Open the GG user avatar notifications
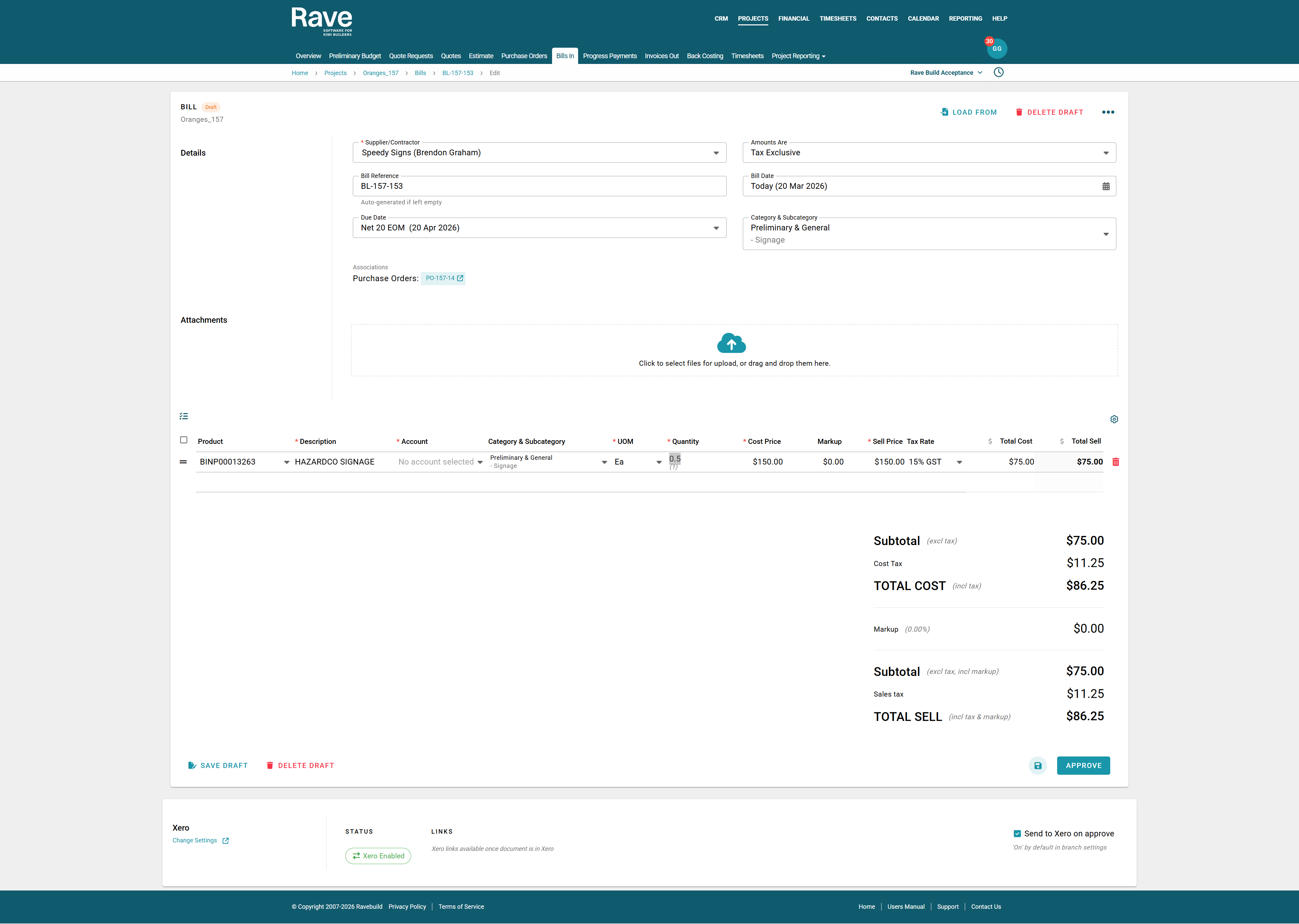 (x=997, y=49)
